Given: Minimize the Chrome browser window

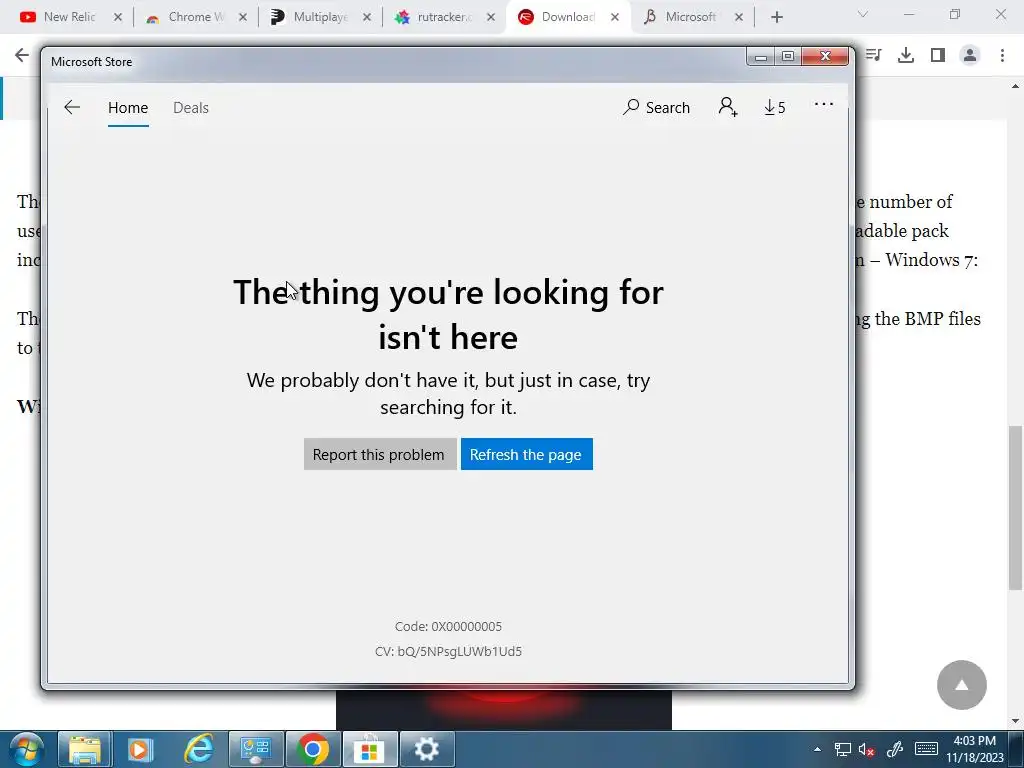Looking at the screenshot, I should tap(909, 14).
